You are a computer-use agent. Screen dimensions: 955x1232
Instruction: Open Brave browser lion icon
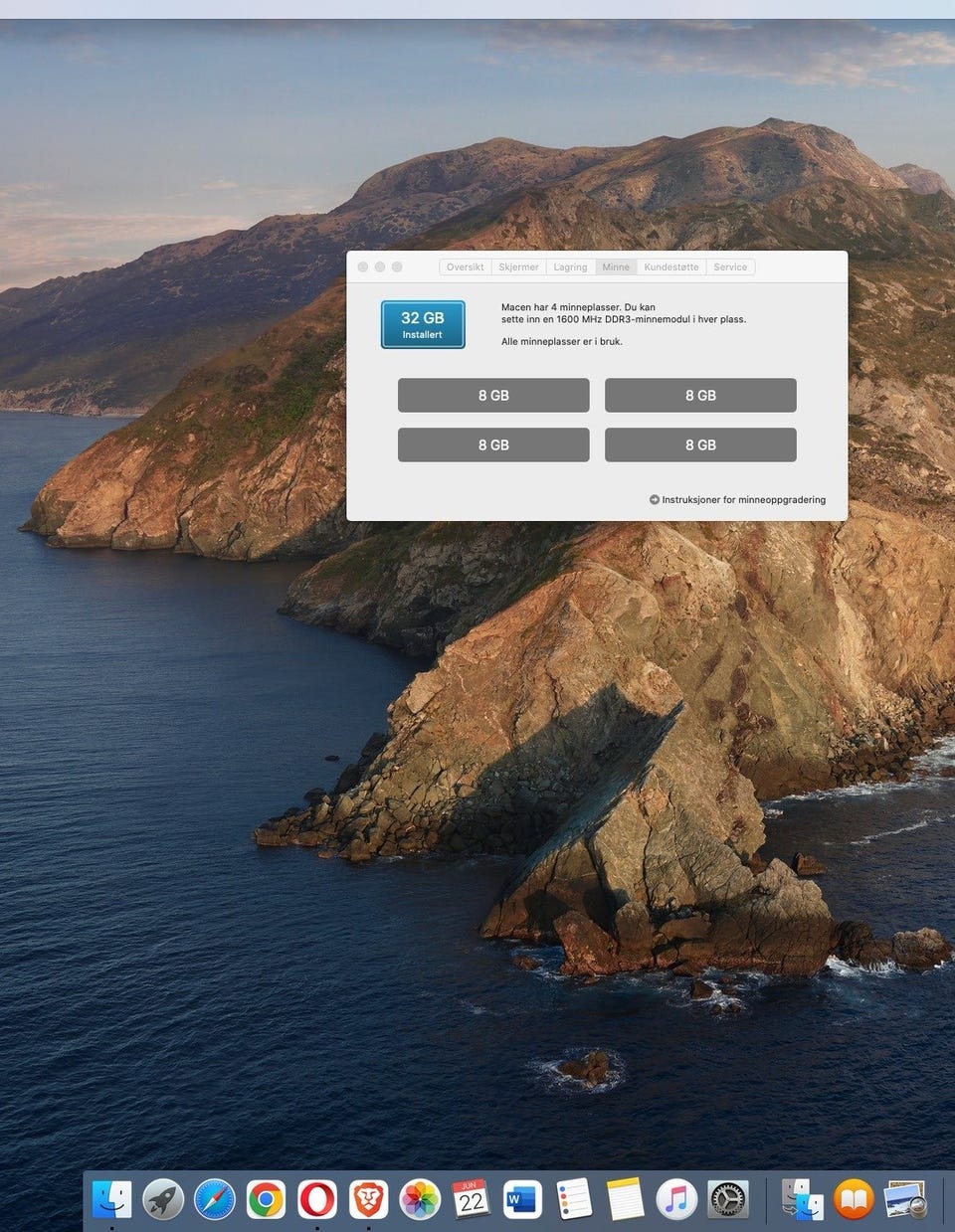369,1199
